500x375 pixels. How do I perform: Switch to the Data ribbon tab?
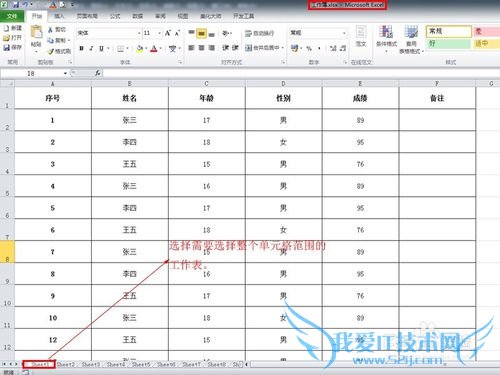pyautogui.click(x=137, y=16)
